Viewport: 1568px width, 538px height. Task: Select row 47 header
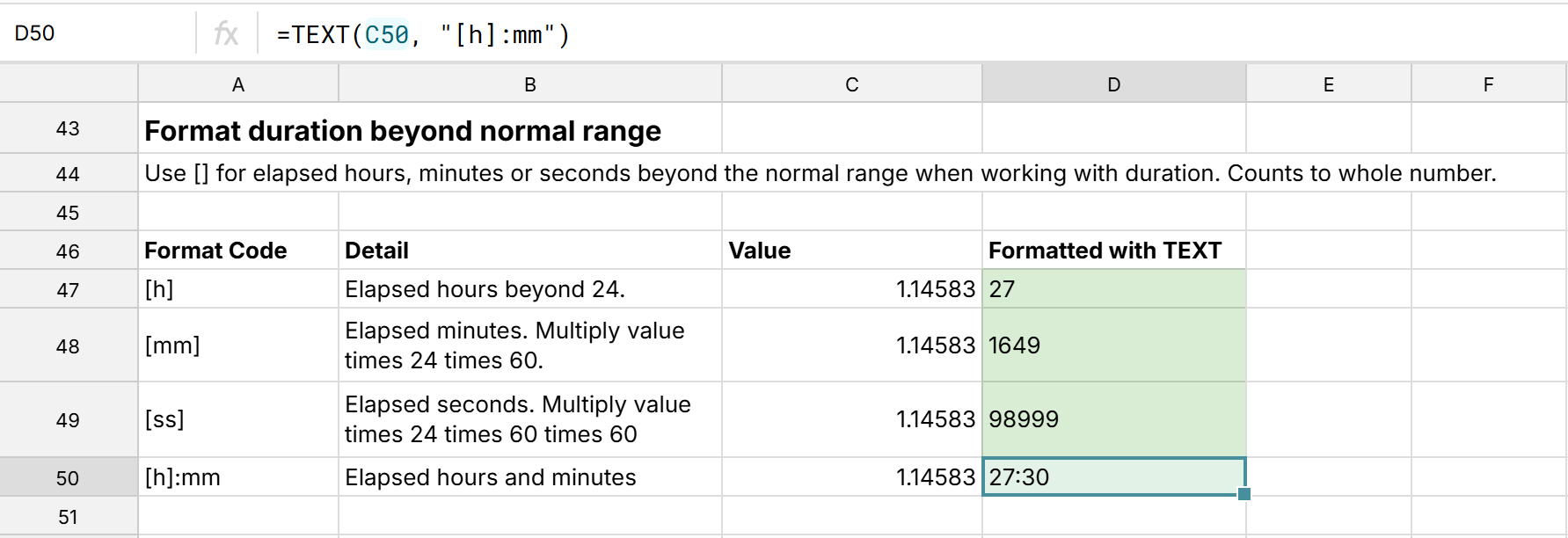tap(68, 290)
